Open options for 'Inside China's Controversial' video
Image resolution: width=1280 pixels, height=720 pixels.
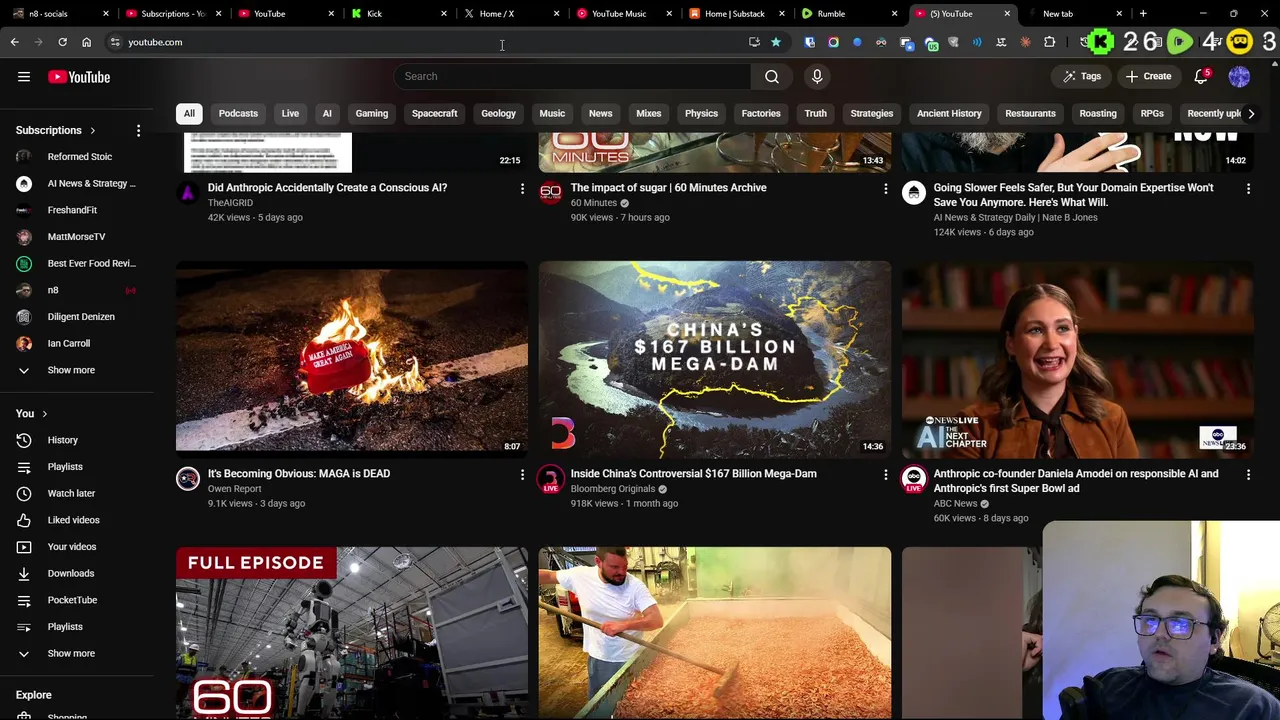(x=885, y=474)
